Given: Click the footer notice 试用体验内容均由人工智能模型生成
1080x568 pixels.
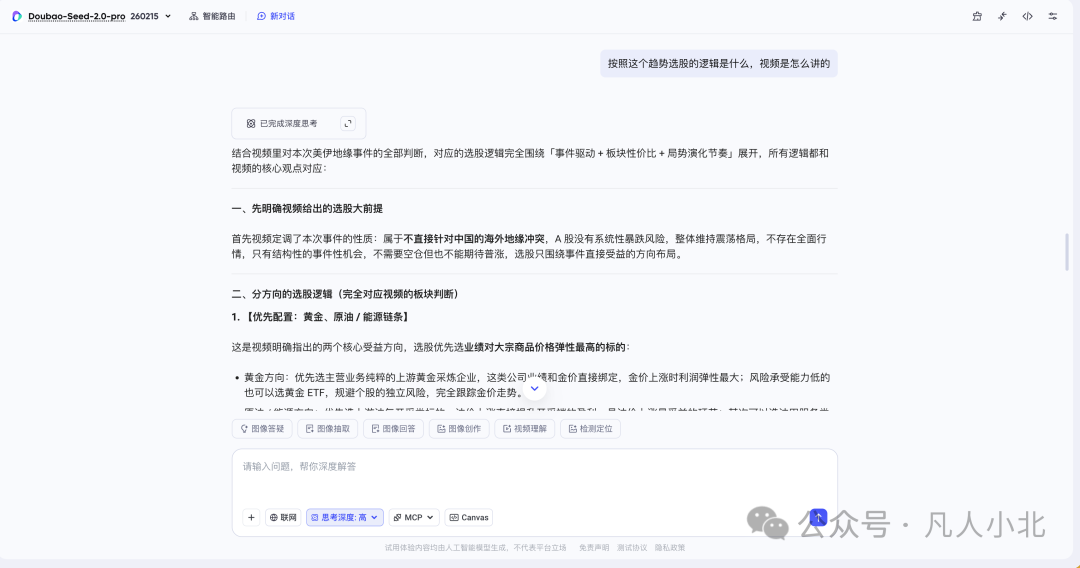Looking at the screenshot, I should pos(475,547).
